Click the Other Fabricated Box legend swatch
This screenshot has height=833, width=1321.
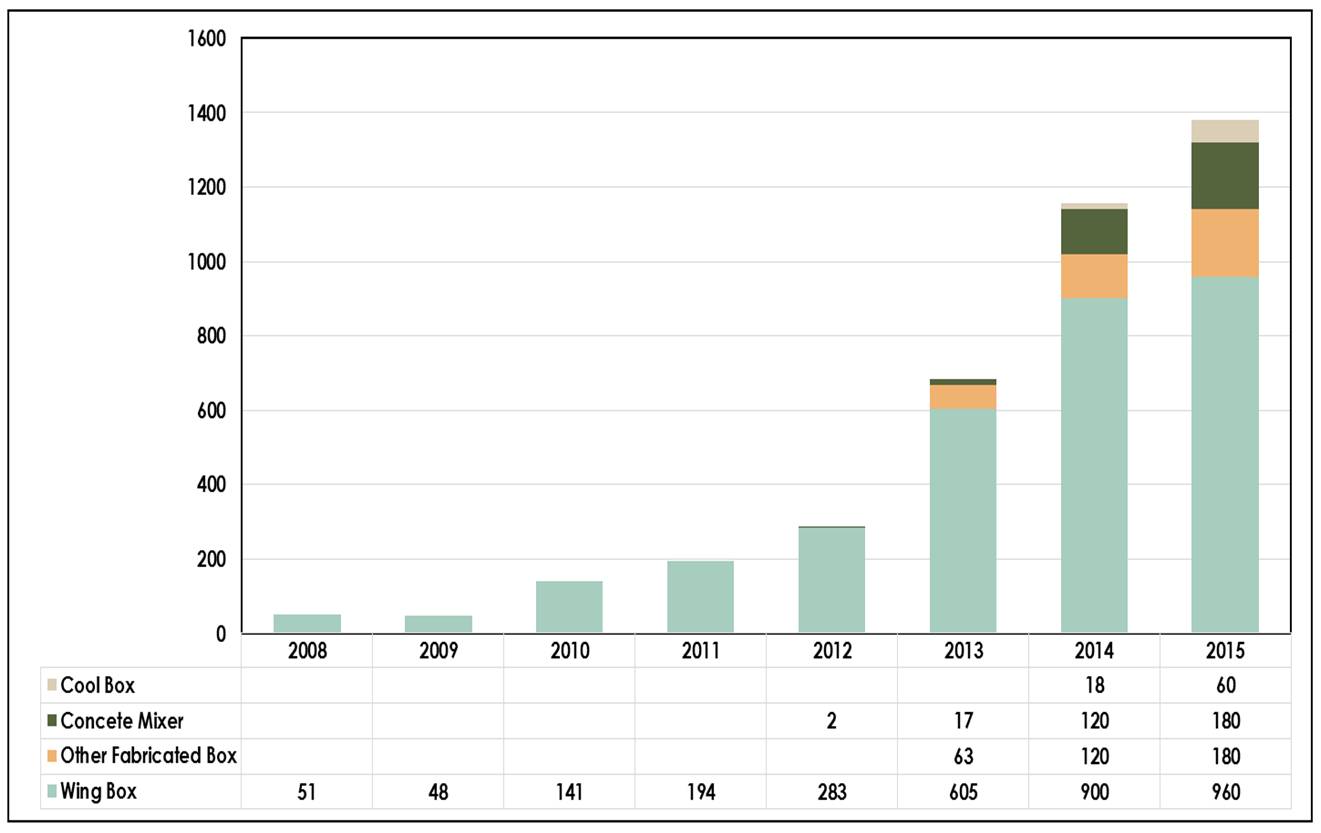[52, 756]
